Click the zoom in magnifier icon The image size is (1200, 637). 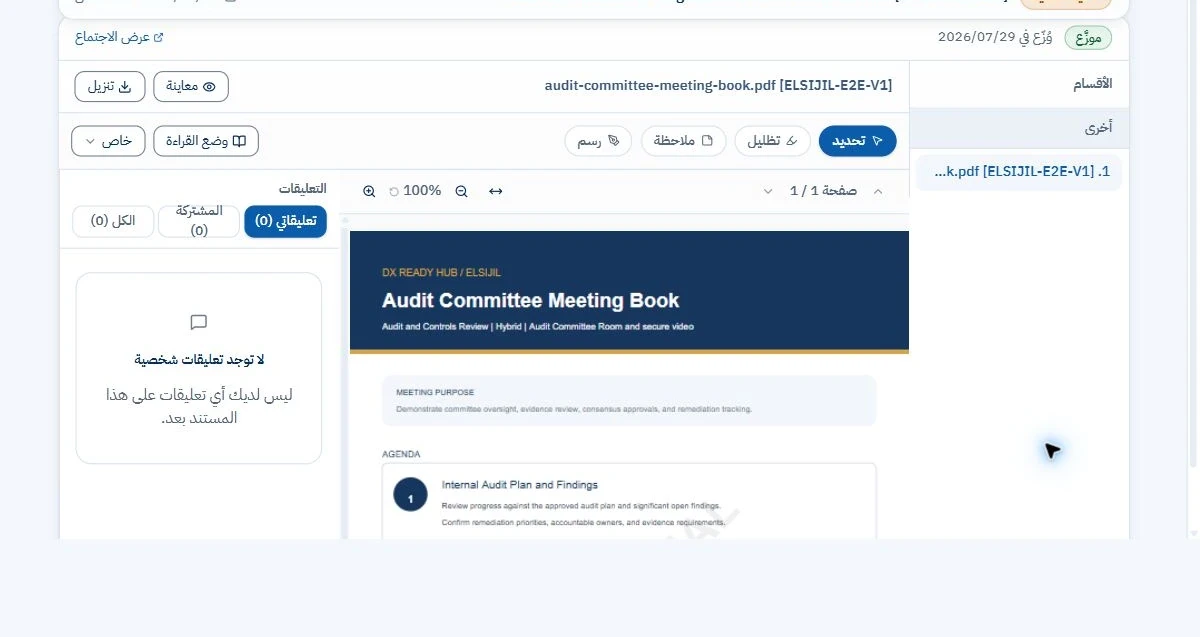pos(369,191)
